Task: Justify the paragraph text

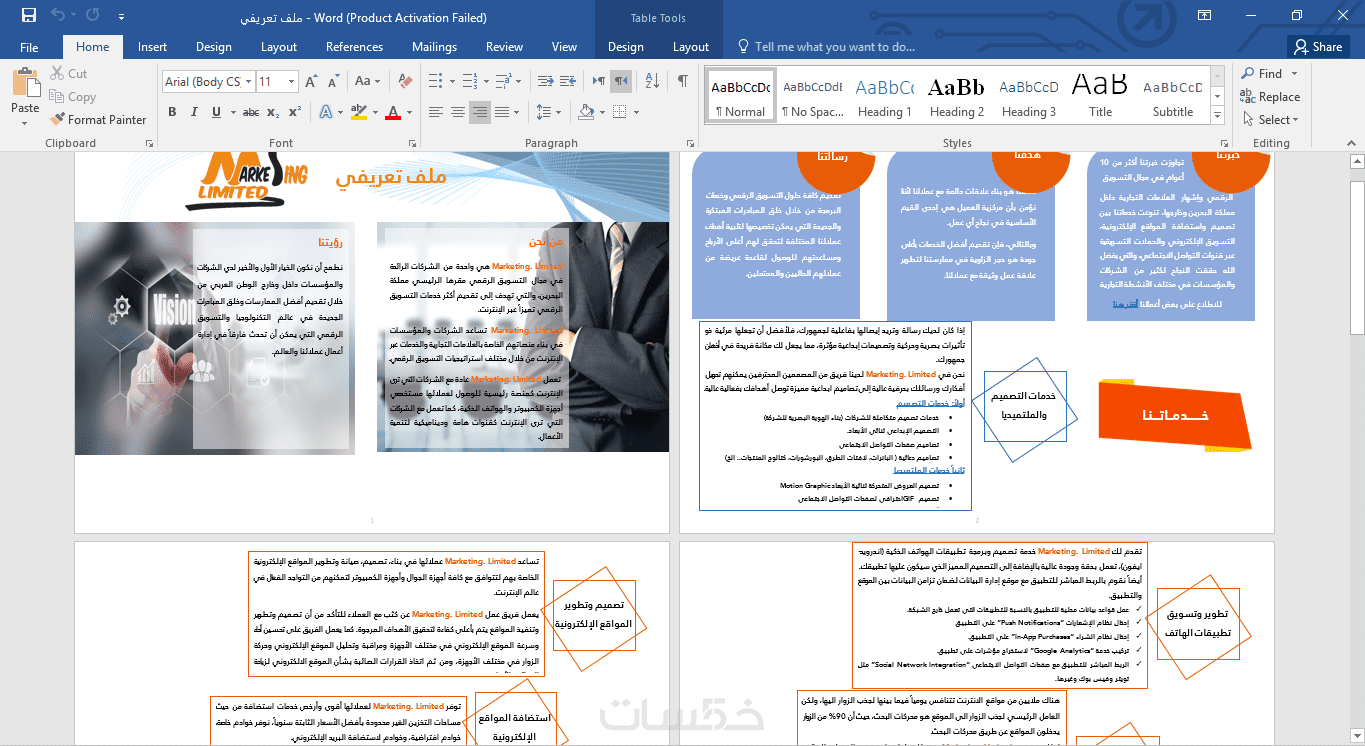Action: coord(504,112)
